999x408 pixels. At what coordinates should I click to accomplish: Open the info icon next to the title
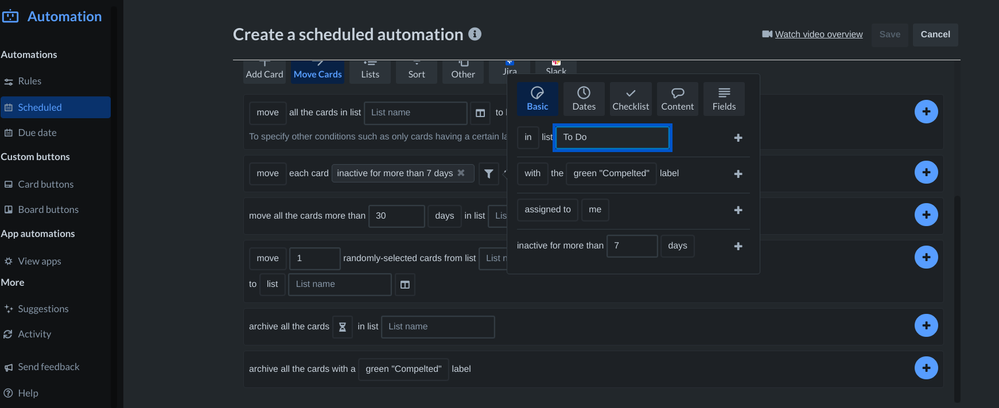point(475,34)
